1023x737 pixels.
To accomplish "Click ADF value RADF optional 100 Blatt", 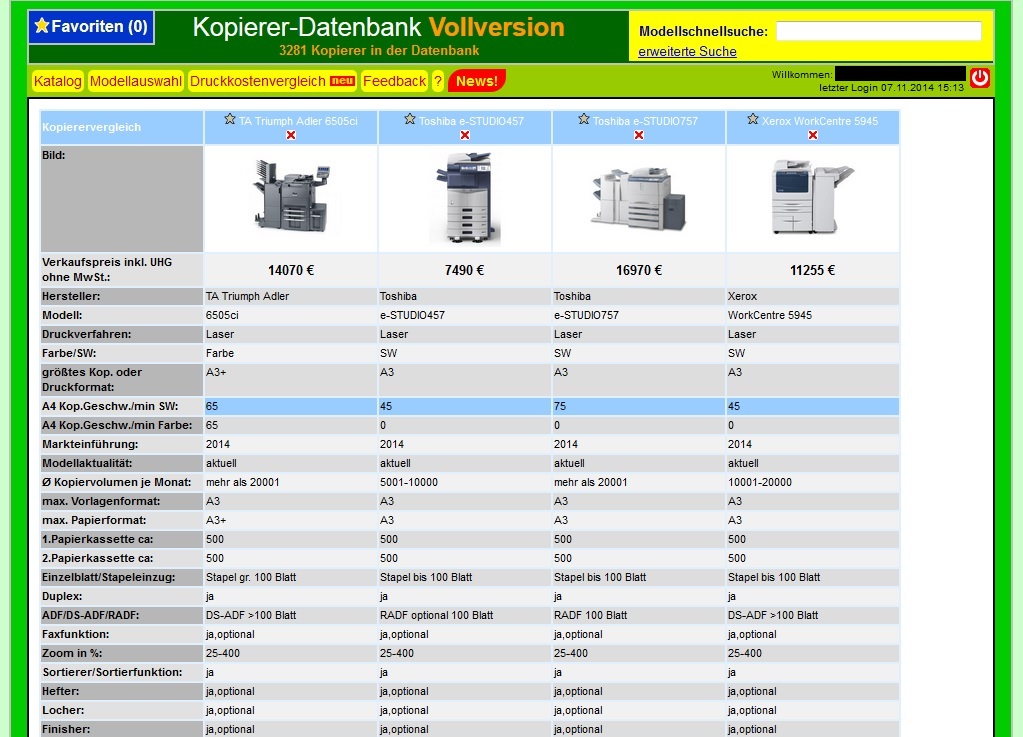I will pos(436,615).
